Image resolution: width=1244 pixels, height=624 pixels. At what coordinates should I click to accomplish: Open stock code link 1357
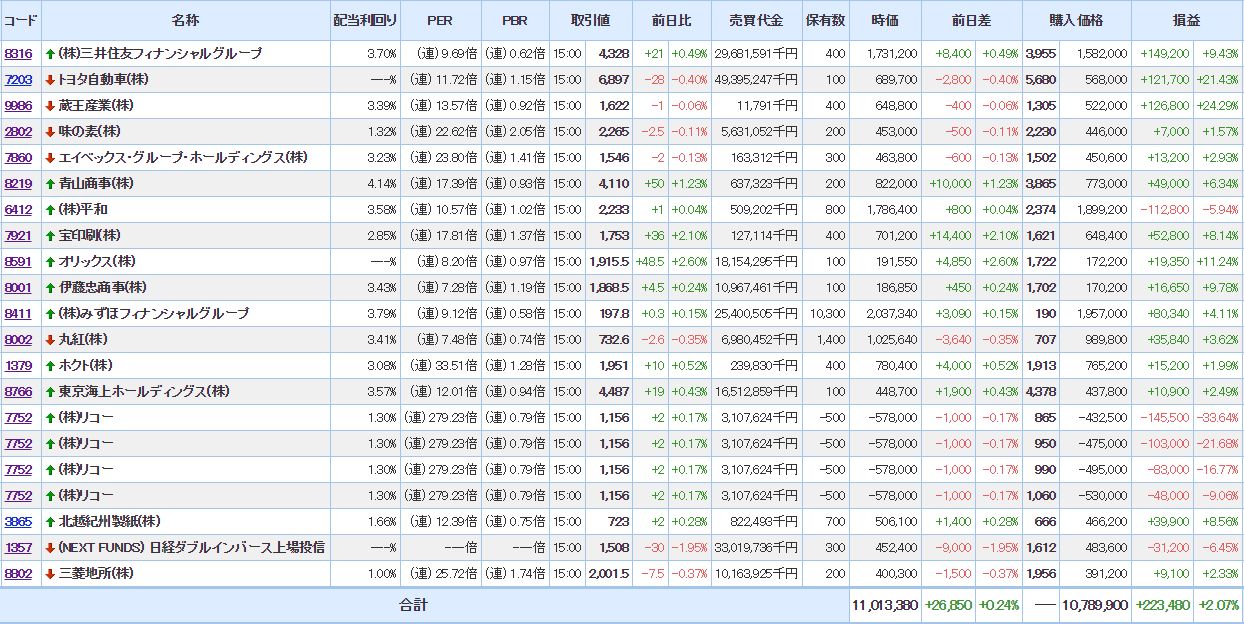click(x=18, y=547)
